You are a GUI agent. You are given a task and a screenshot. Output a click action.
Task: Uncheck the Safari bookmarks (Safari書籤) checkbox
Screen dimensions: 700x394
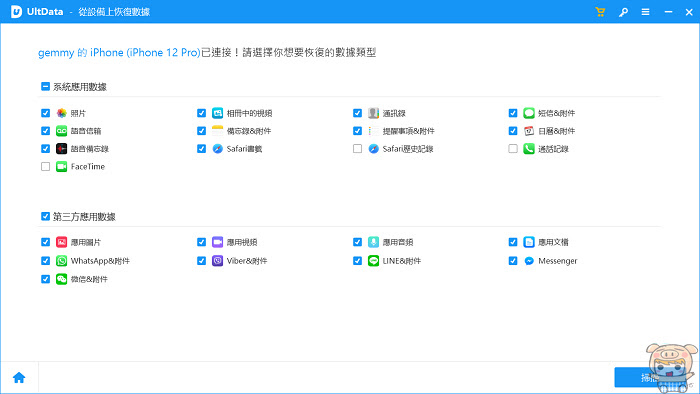point(201,149)
